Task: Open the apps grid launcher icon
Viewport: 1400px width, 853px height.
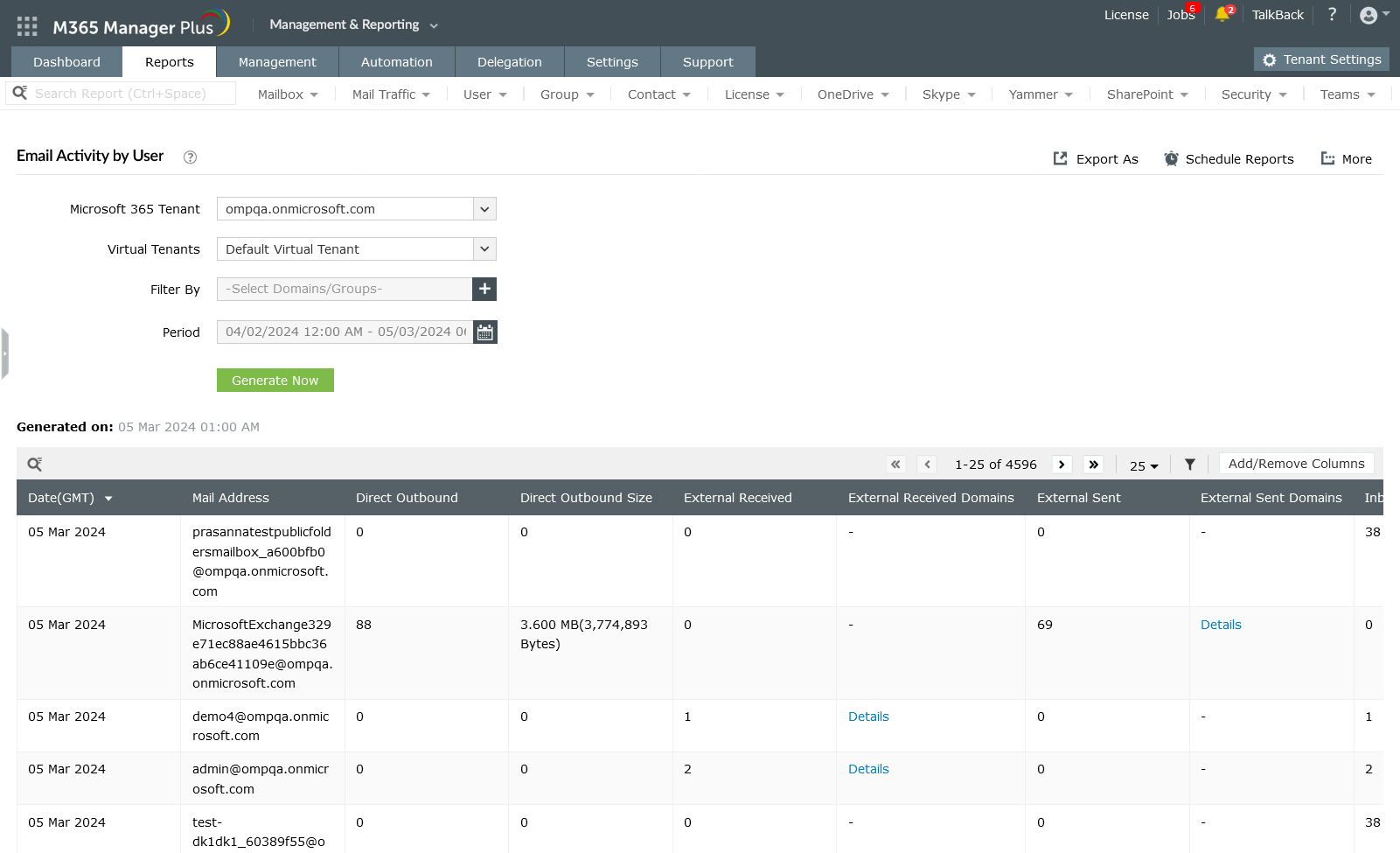Action: tap(27, 26)
